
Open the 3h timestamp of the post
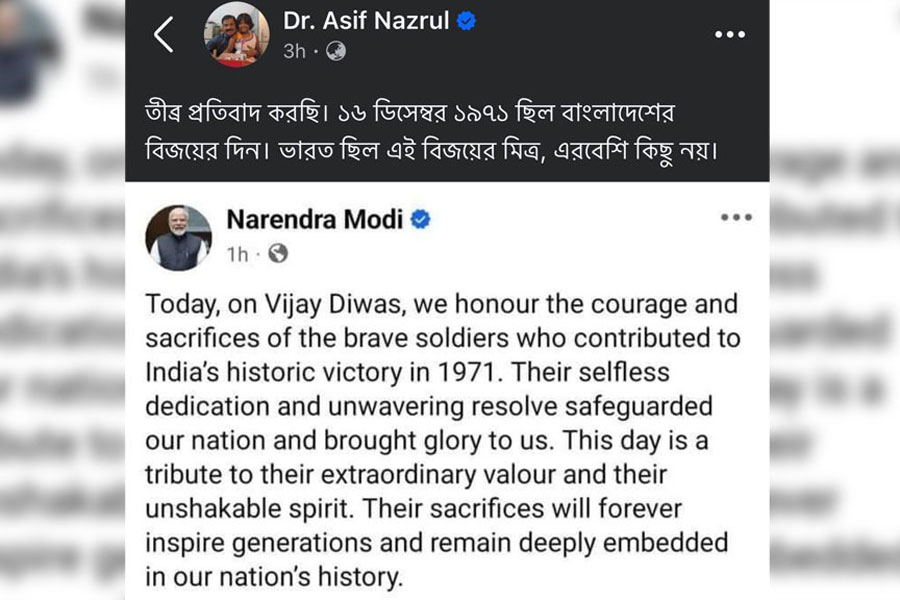(295, 51)
